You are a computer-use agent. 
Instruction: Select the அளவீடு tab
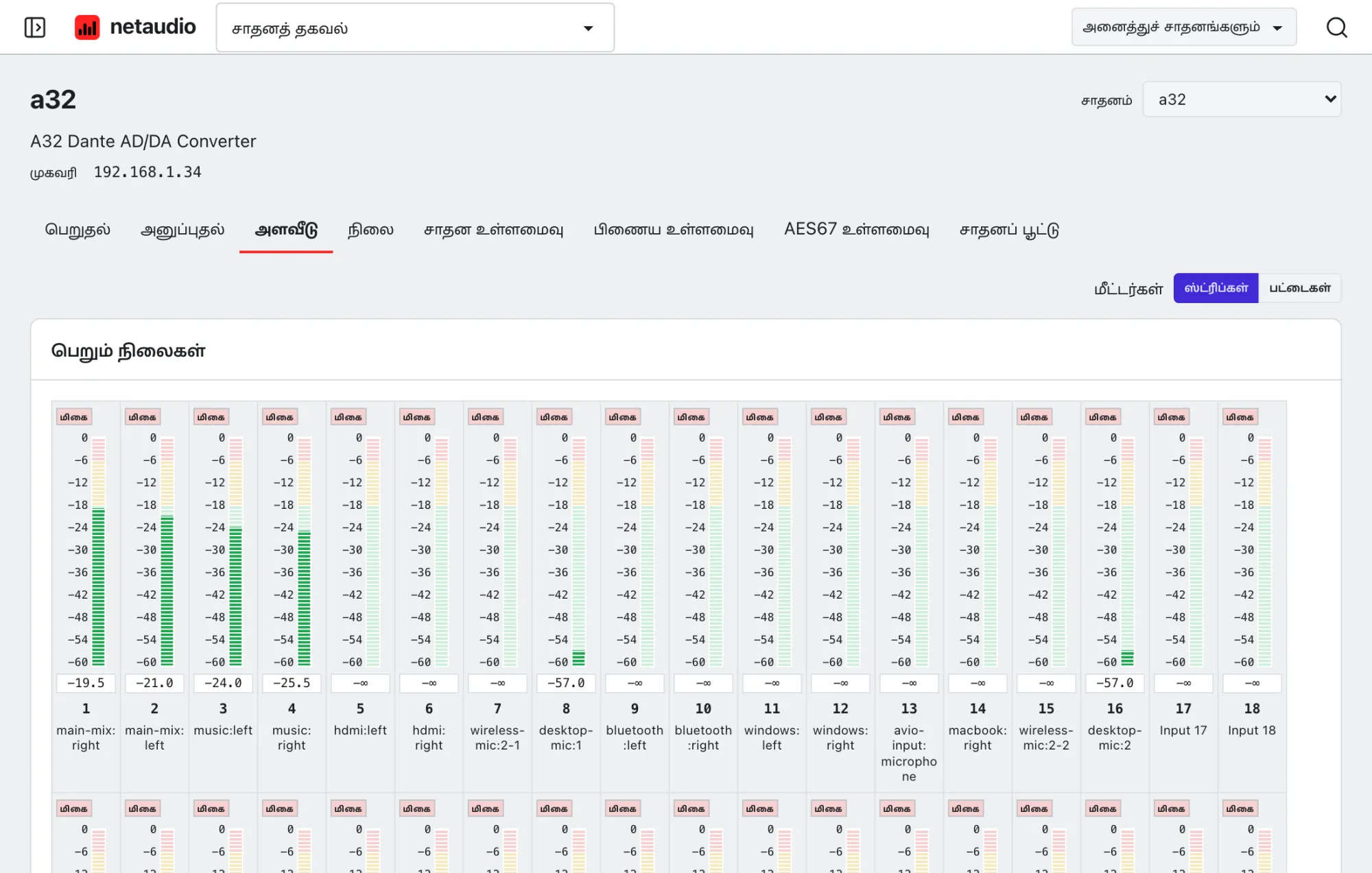point(286,230)
